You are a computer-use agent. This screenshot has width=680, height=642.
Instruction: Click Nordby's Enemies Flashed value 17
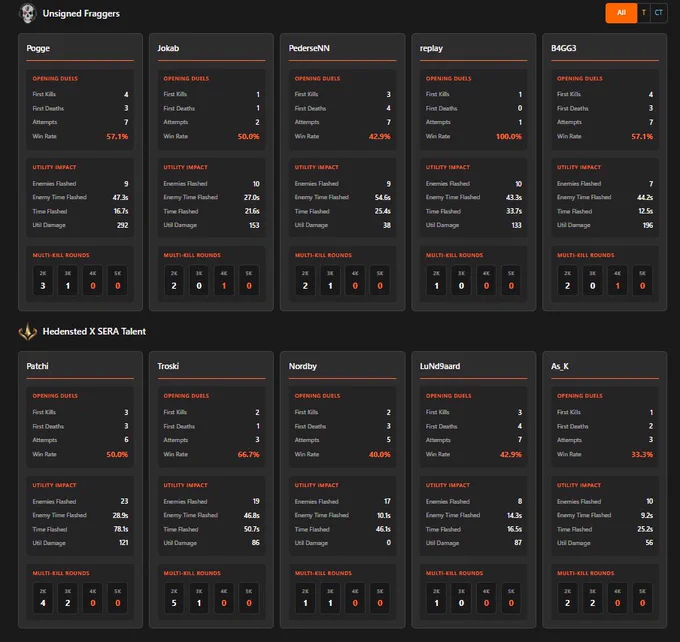pyautogui.click(x=387, y=501)
